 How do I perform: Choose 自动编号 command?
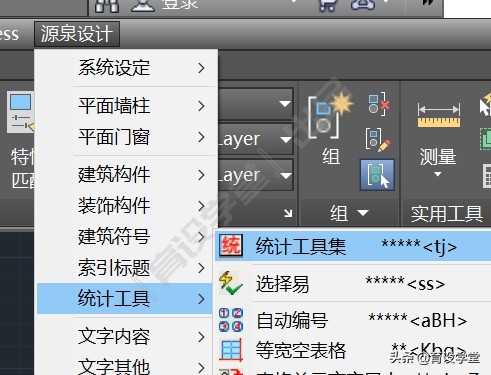tap(353, 320)
